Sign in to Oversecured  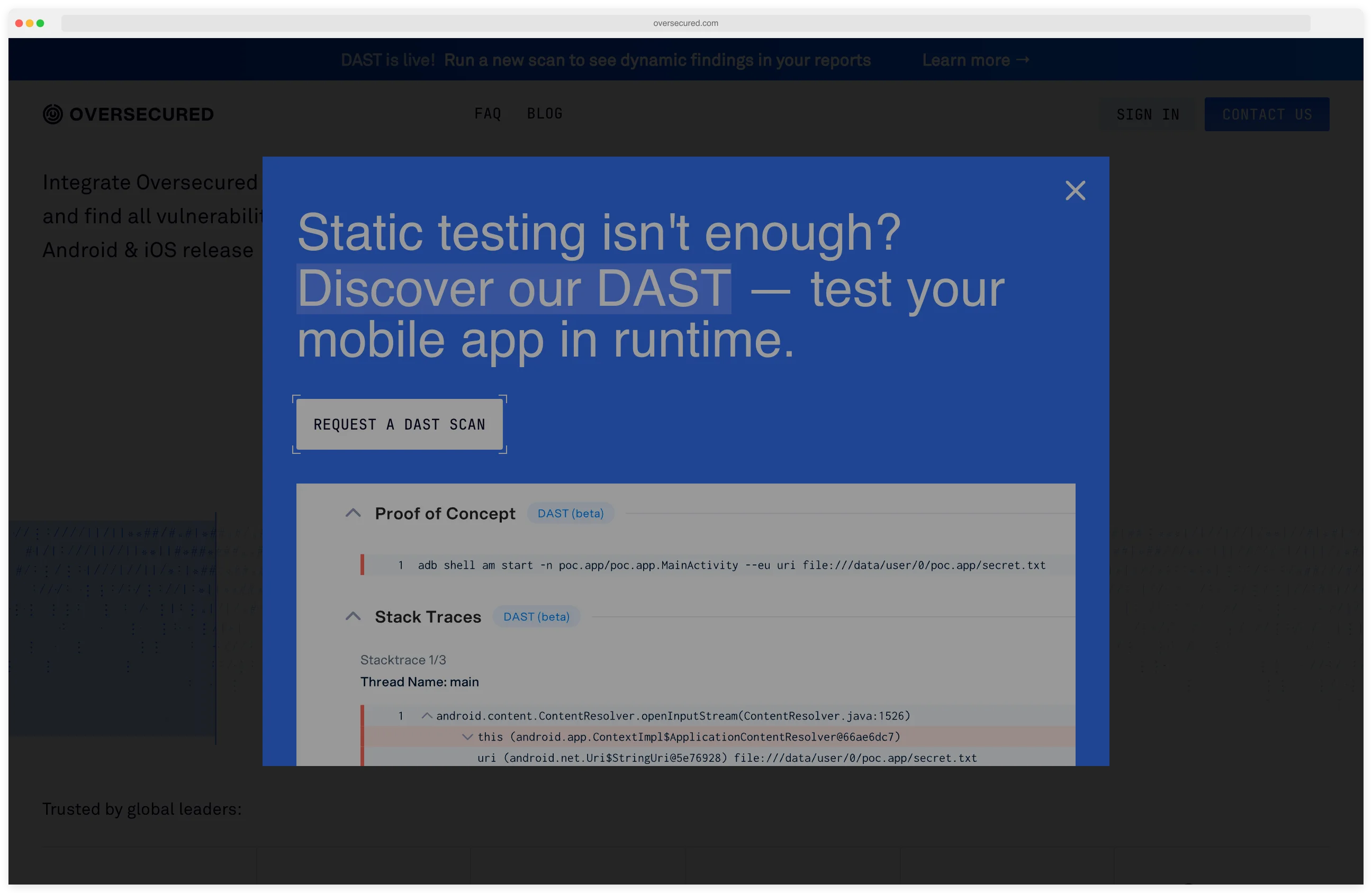pos(1148,114)
